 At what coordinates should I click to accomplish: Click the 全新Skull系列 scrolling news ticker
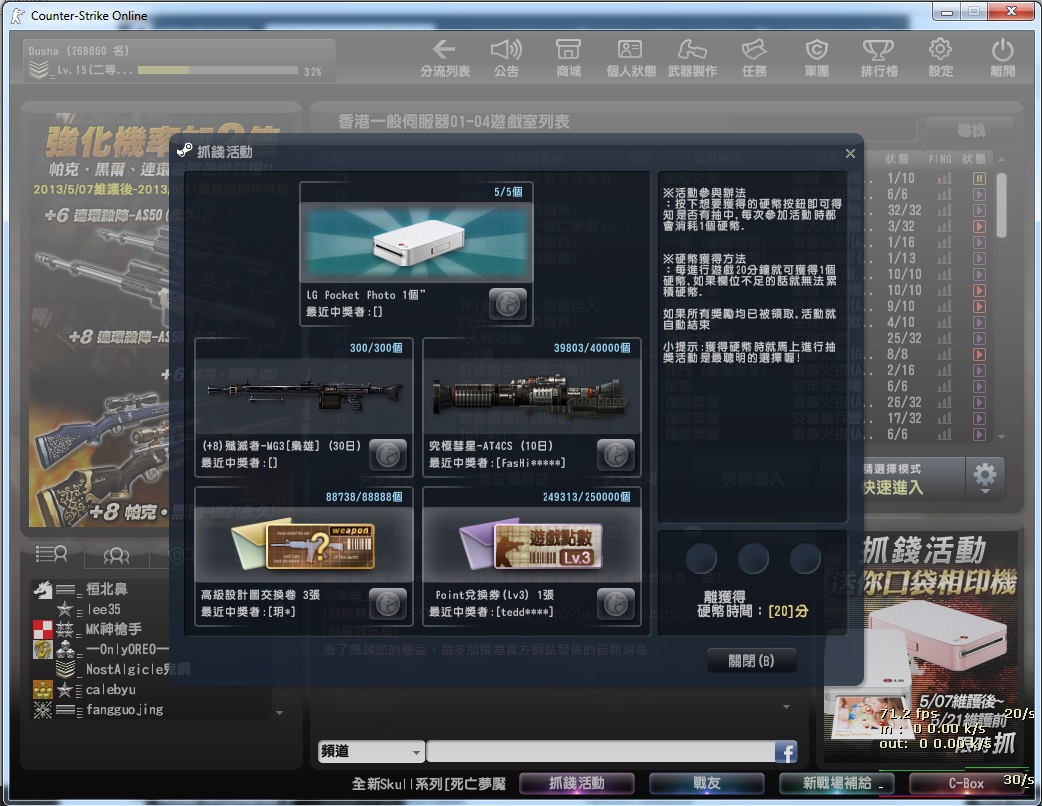(429, 784)
